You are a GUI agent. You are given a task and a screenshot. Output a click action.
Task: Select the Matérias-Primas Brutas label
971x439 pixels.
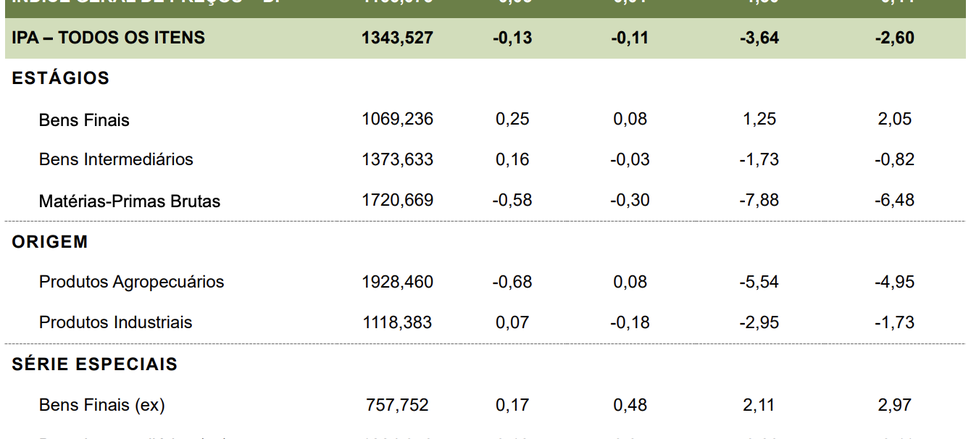coord(129,201)
